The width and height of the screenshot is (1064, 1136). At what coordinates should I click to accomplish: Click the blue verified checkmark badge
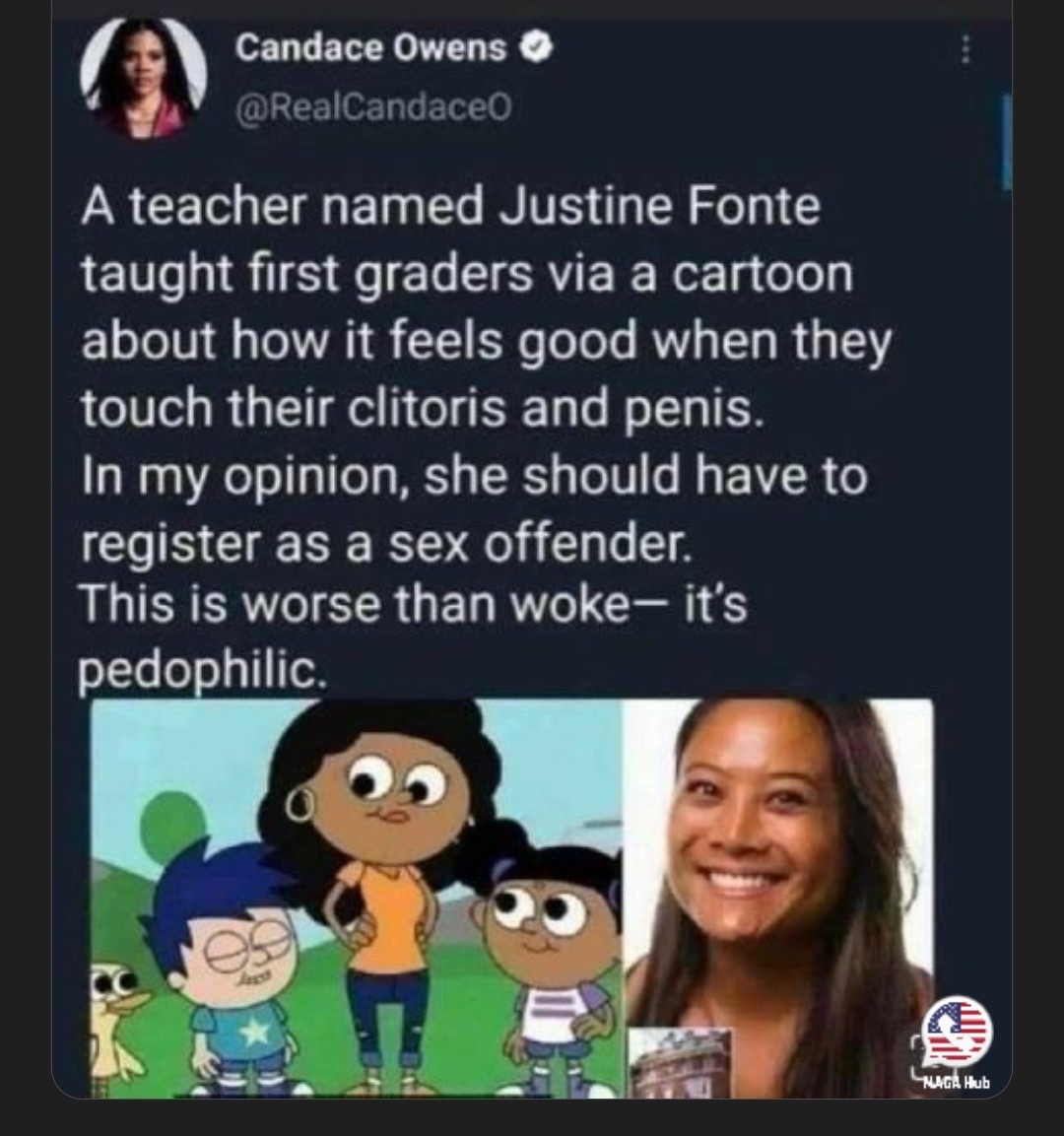coord(538,49)
